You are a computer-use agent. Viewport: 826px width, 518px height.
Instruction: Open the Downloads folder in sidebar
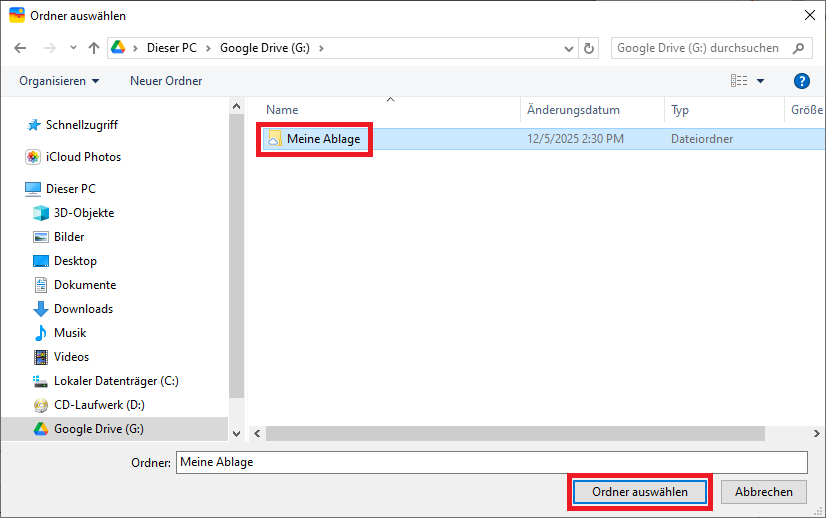83,309
